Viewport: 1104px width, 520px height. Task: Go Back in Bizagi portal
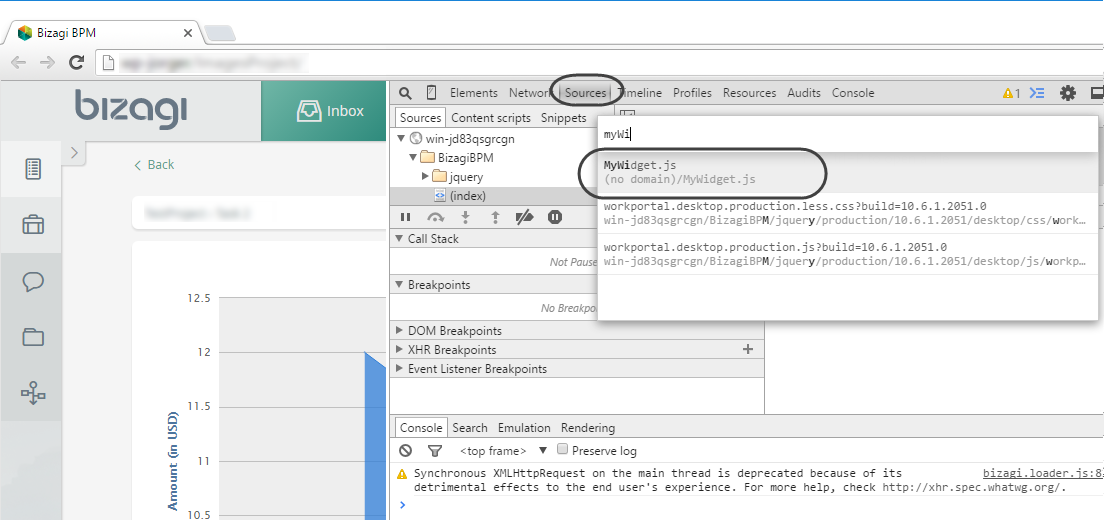(154, 165)
